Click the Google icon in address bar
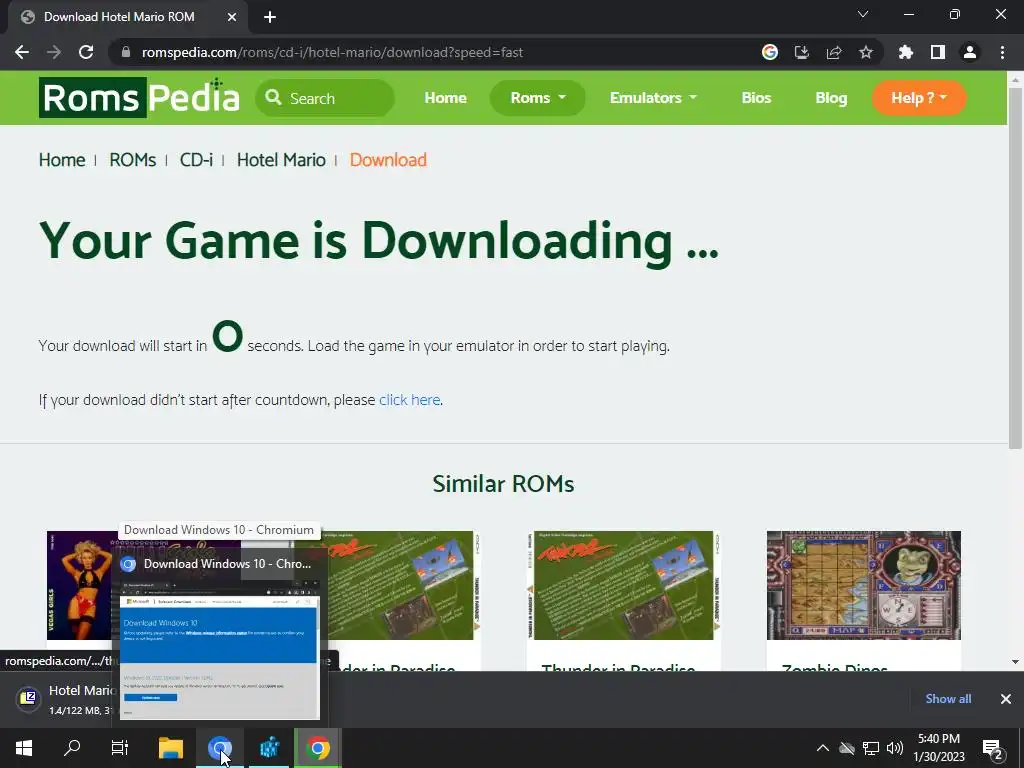Viewport: 1024px width, 768px height. [x=770, y=52]
